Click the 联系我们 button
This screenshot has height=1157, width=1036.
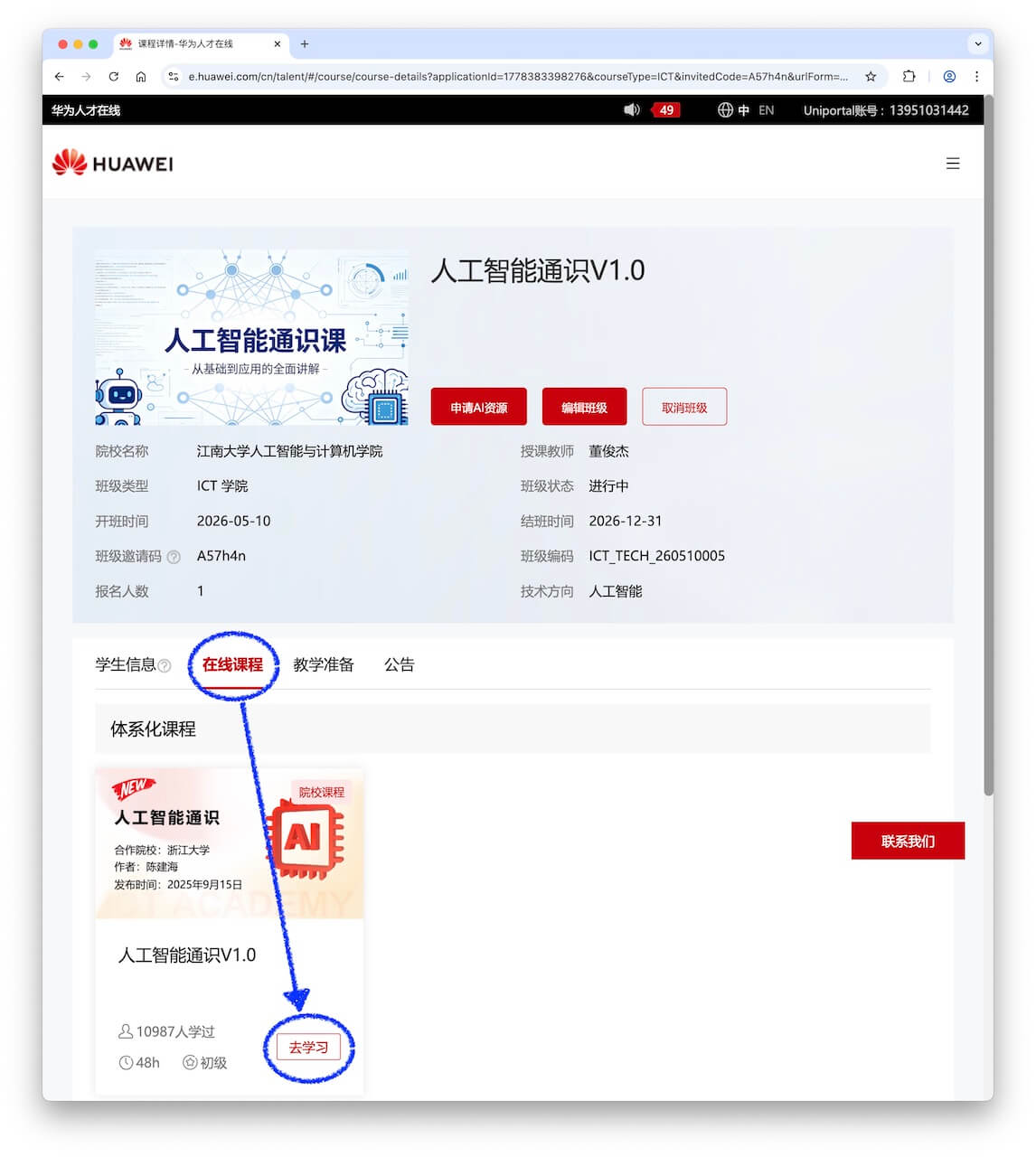(x=908, y=841)
